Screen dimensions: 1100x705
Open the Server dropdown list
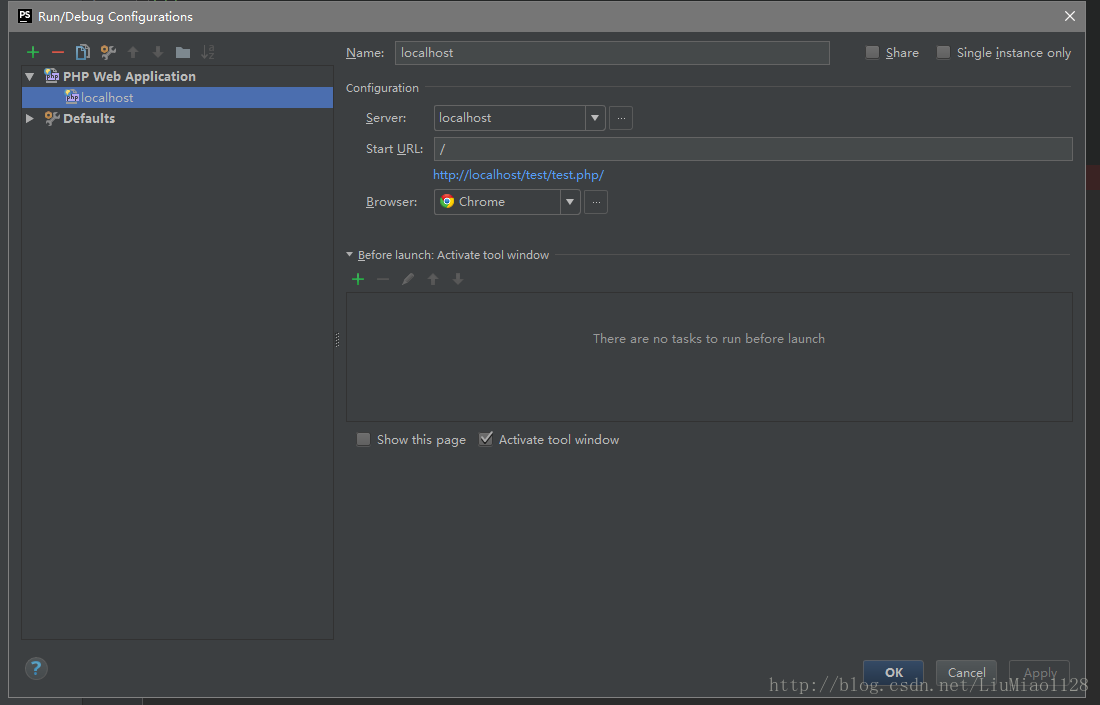pyautogui.click(x=595, y=118)
